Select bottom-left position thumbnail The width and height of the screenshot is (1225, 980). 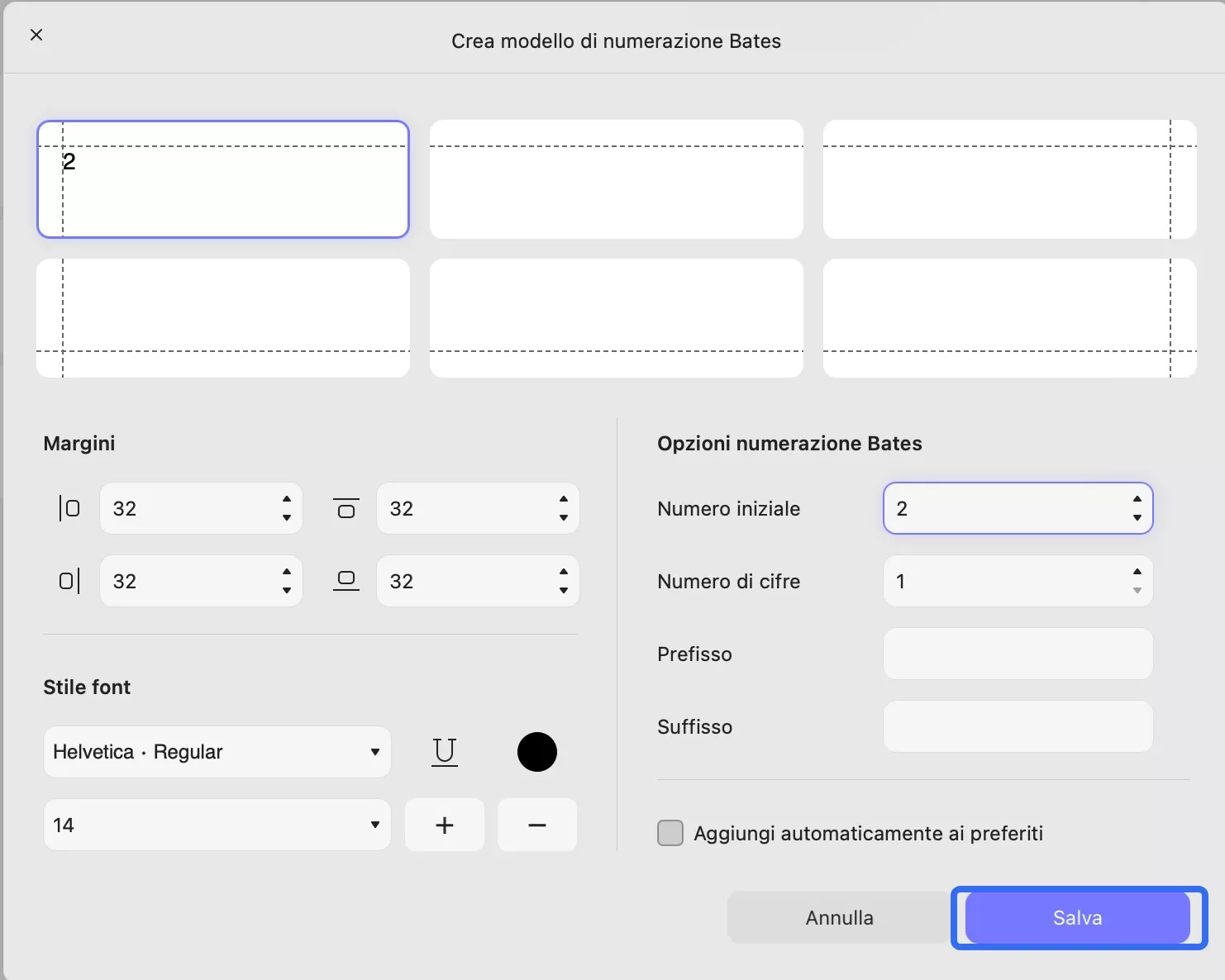(223, 318)
